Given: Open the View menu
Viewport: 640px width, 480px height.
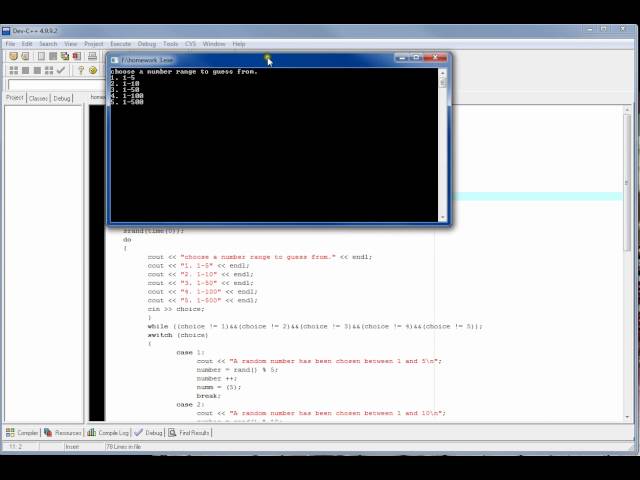Looking at the screenshot, I should pyautogui.click(x=71, y=44).
